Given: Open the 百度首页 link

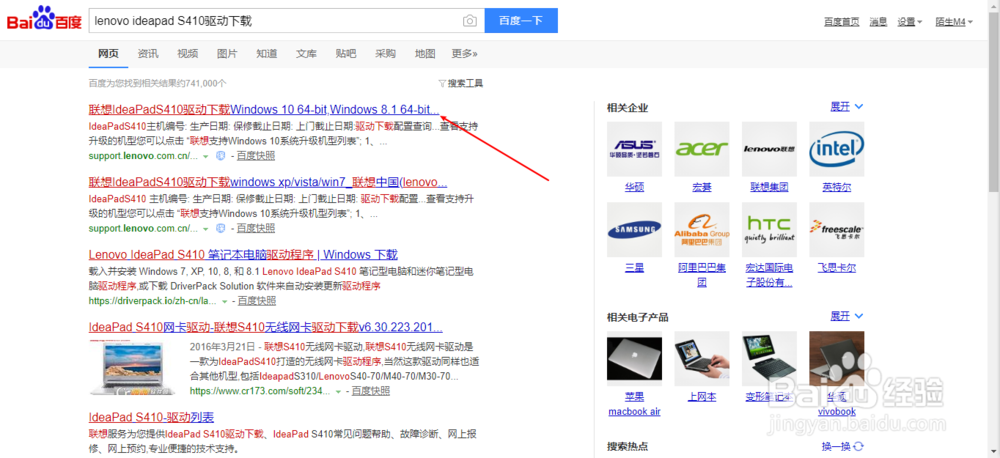Looking at the screenshot, I should [841, 22].
